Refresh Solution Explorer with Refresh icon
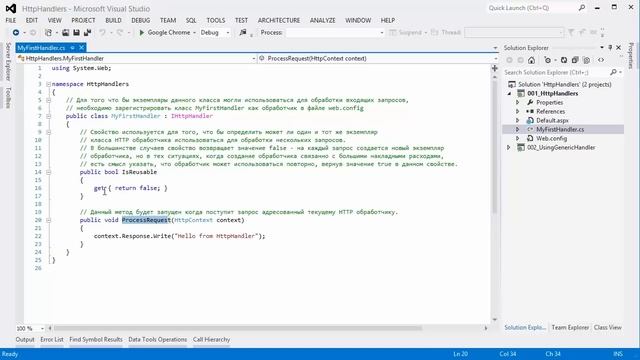The height and width of the screenshot is (360, 640). pos(564,60)
